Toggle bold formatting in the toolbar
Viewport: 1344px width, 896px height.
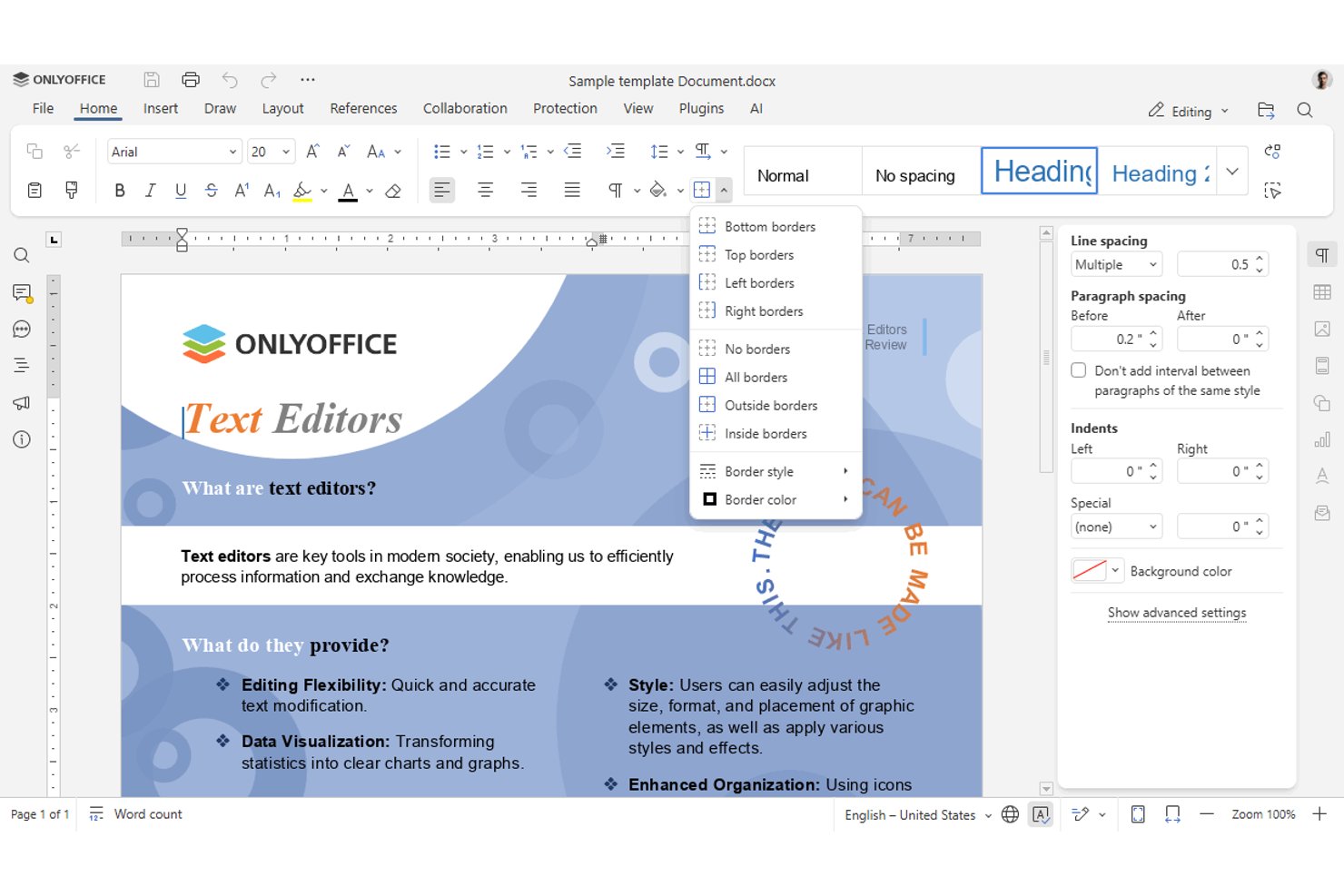pos(119,191)
